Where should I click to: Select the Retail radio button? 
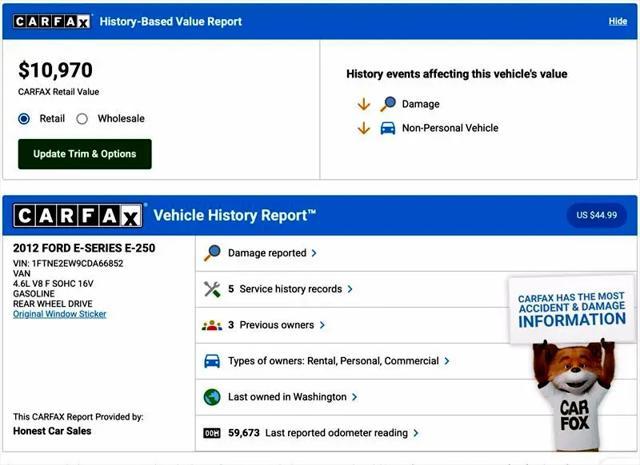[x=24, y=119]
